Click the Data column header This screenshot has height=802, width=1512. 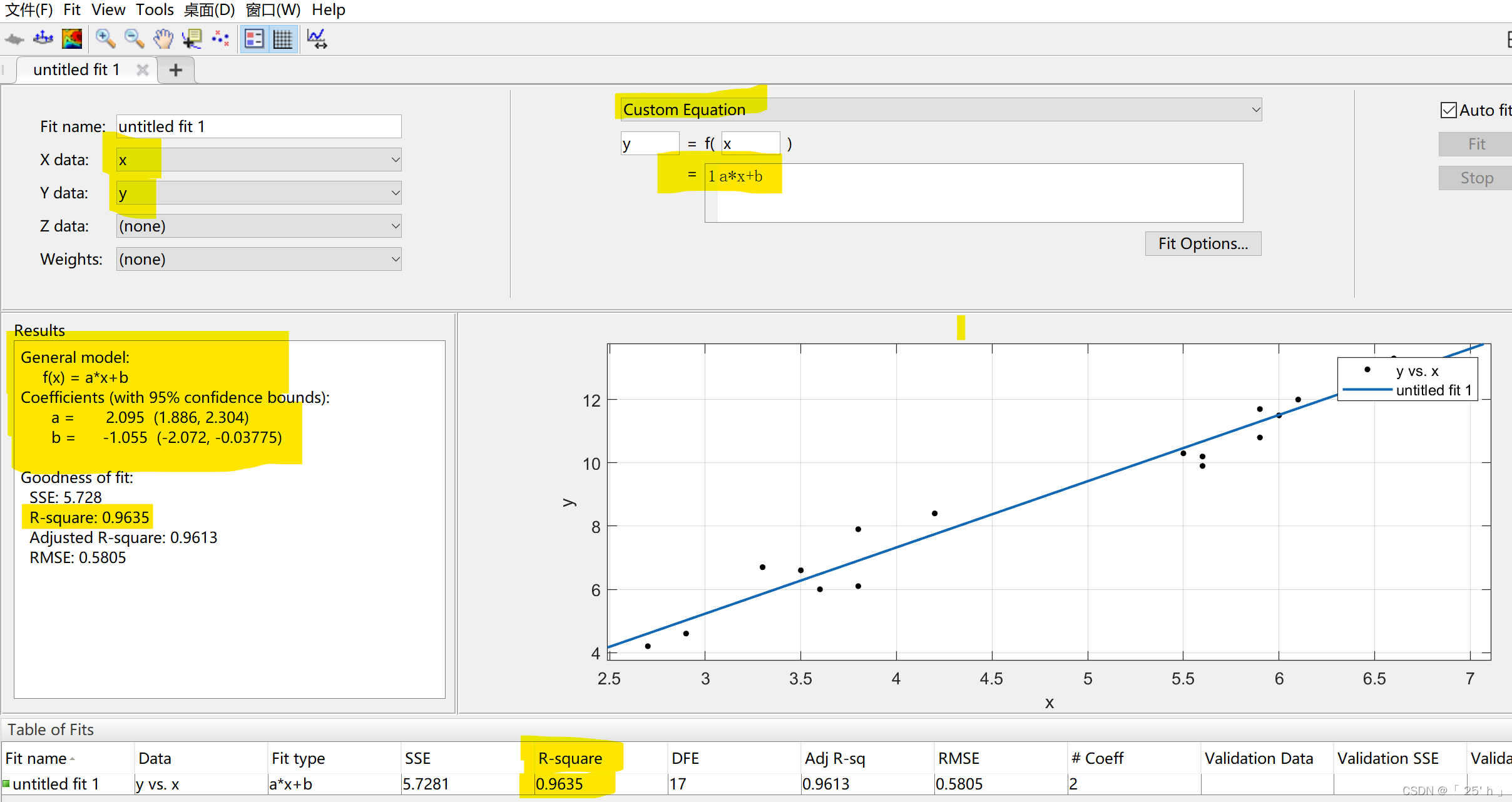201,758
